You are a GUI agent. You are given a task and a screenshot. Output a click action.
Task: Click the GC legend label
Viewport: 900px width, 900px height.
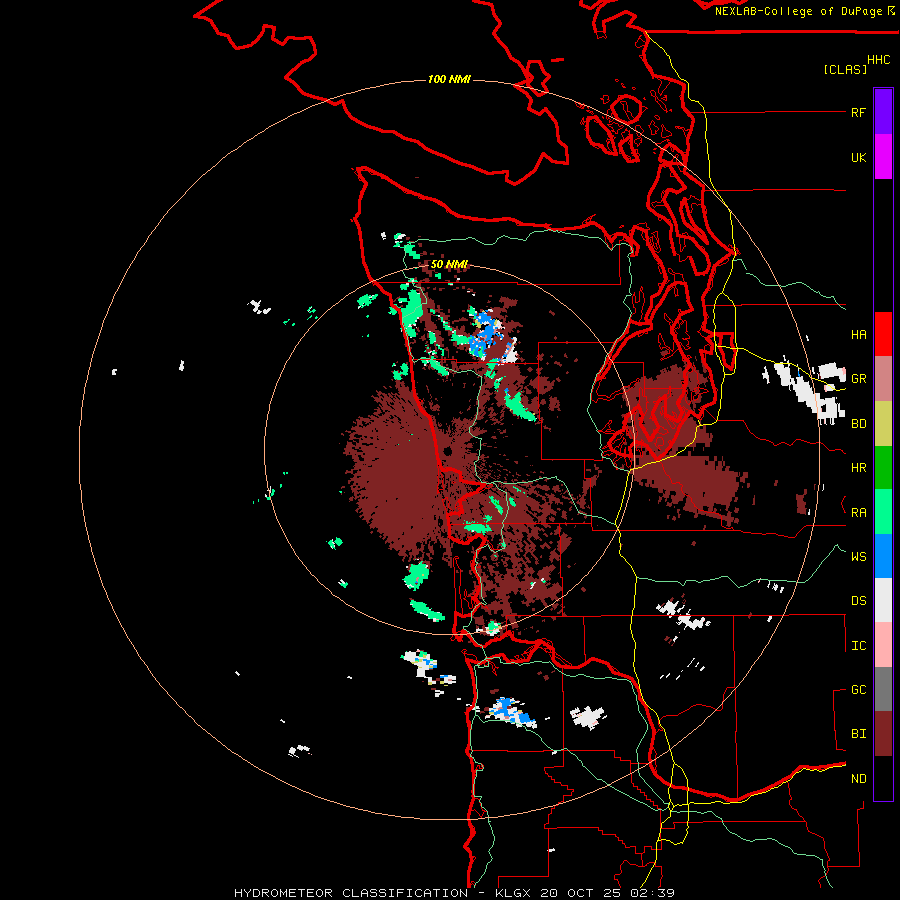pyautogui.click(x=858, y=690)
